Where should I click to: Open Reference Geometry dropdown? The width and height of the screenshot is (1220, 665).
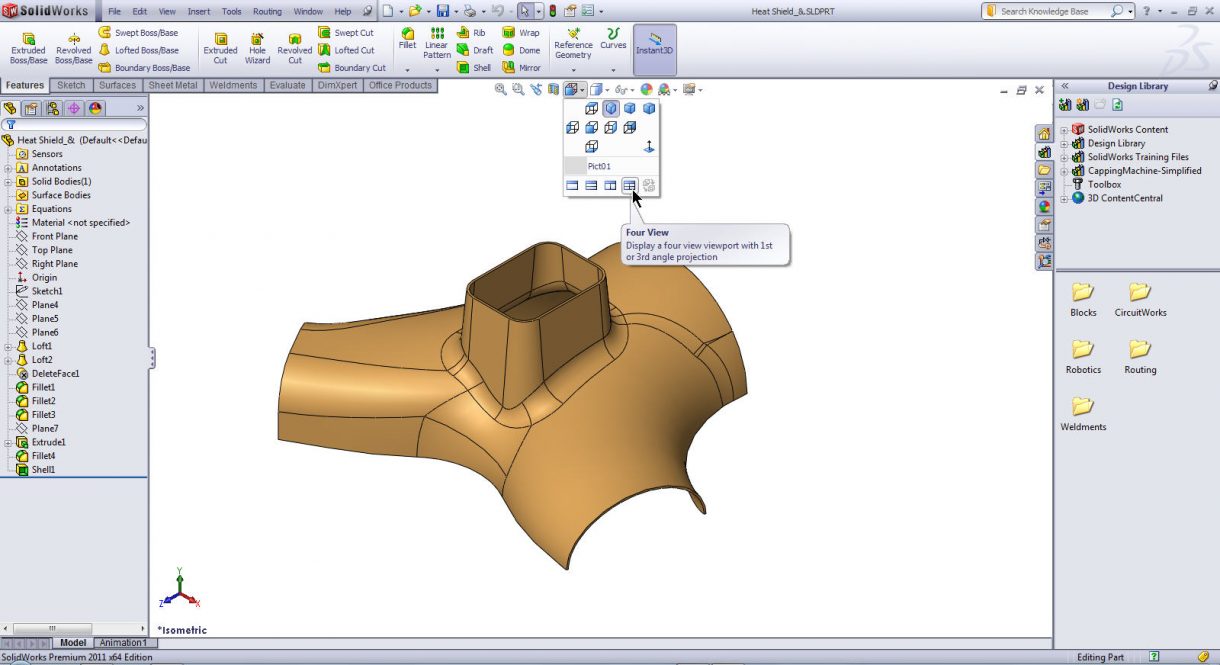573,70
